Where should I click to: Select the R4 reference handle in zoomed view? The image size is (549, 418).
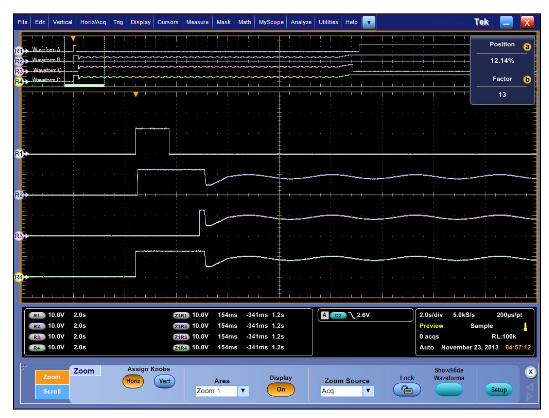(x=19, y=277)
